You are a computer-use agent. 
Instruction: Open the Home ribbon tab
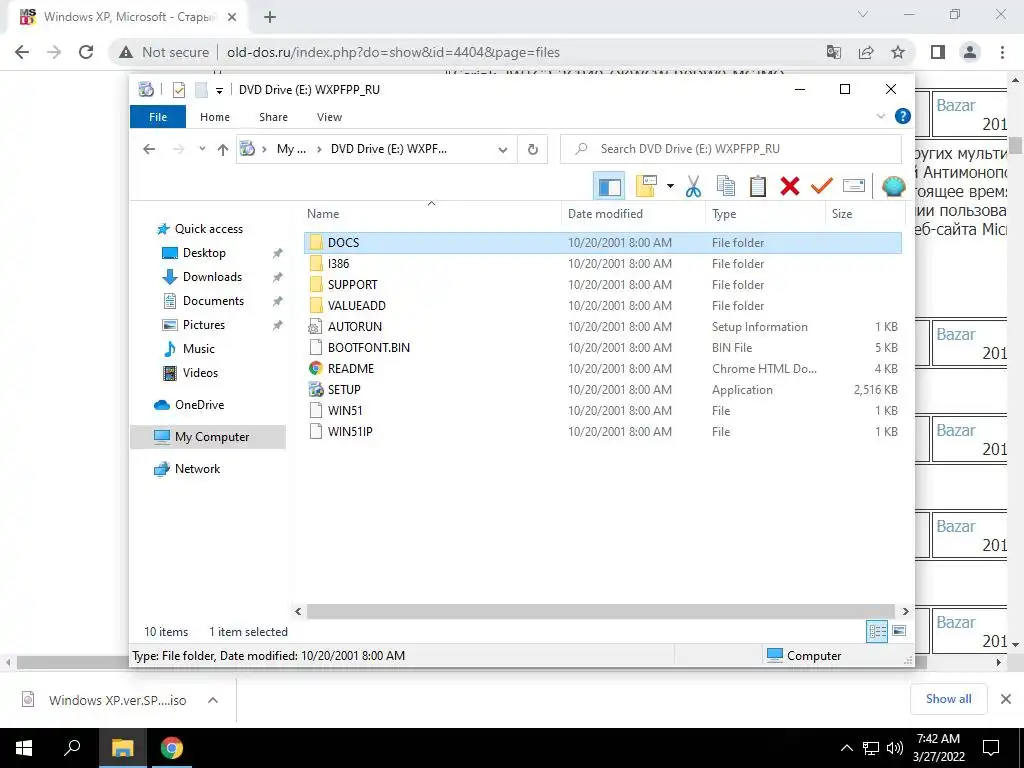coord(215,117)
